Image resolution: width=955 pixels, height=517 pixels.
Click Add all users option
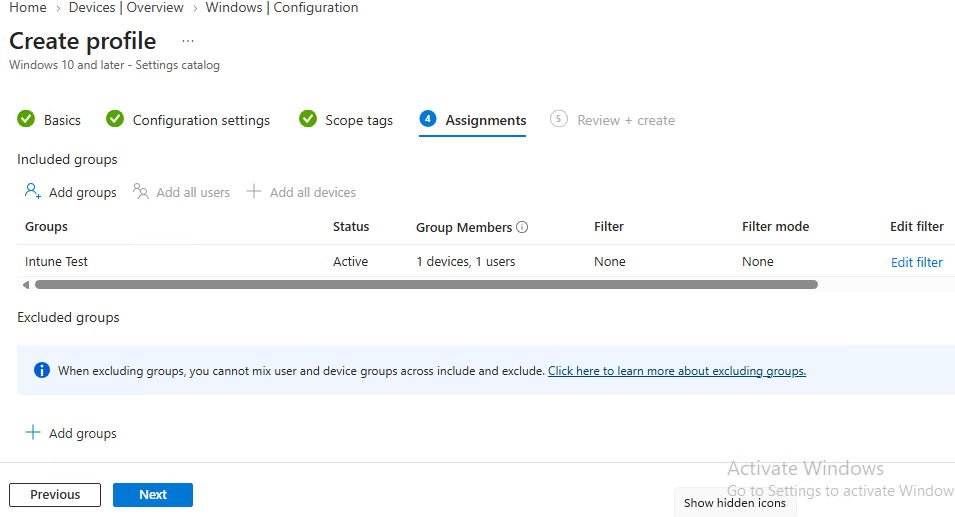tap(181, 192)
